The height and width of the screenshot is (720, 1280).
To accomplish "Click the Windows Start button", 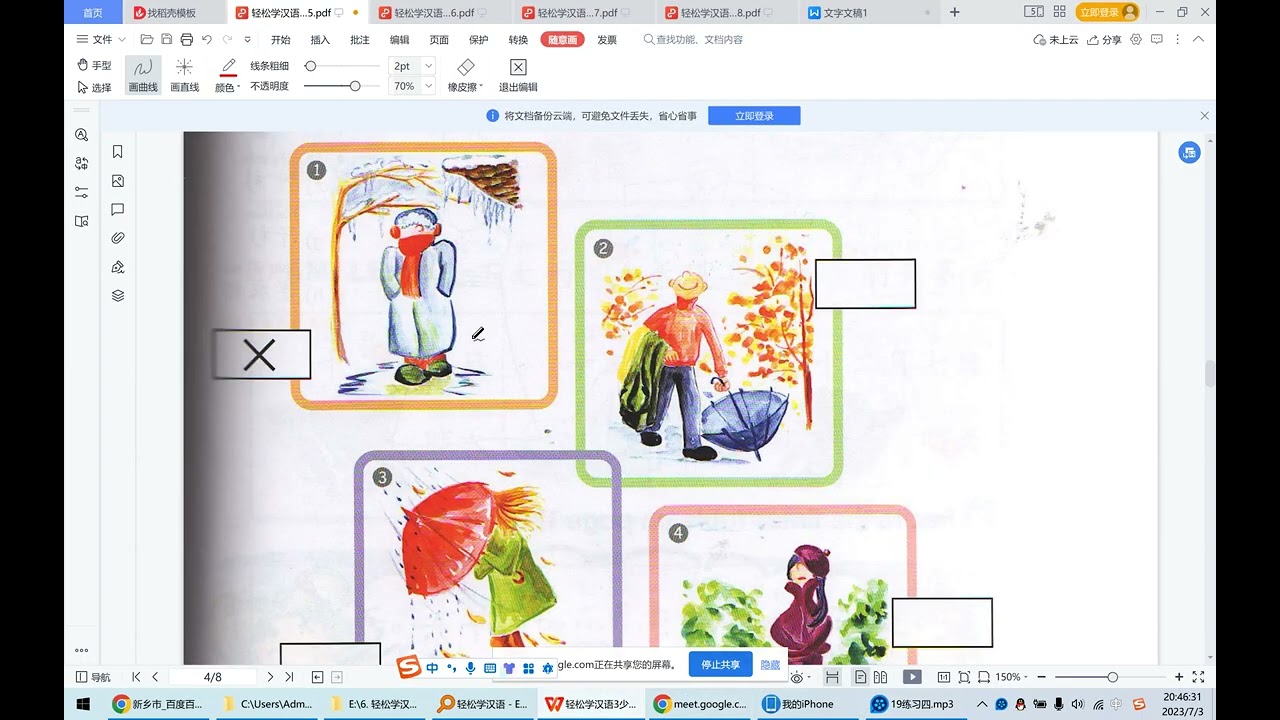I will point(83,704).
